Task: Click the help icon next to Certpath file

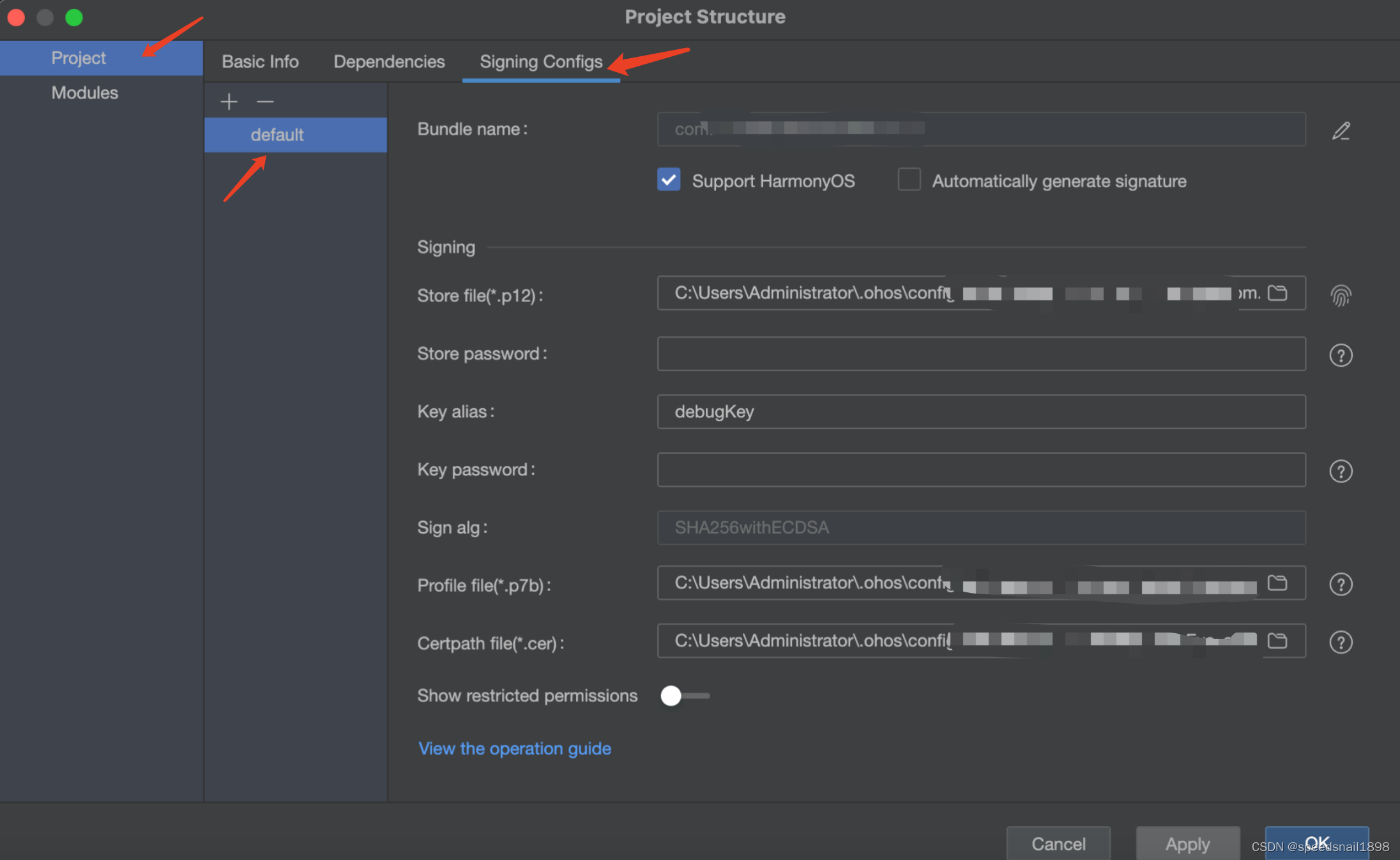Action: click(1341, 642)
